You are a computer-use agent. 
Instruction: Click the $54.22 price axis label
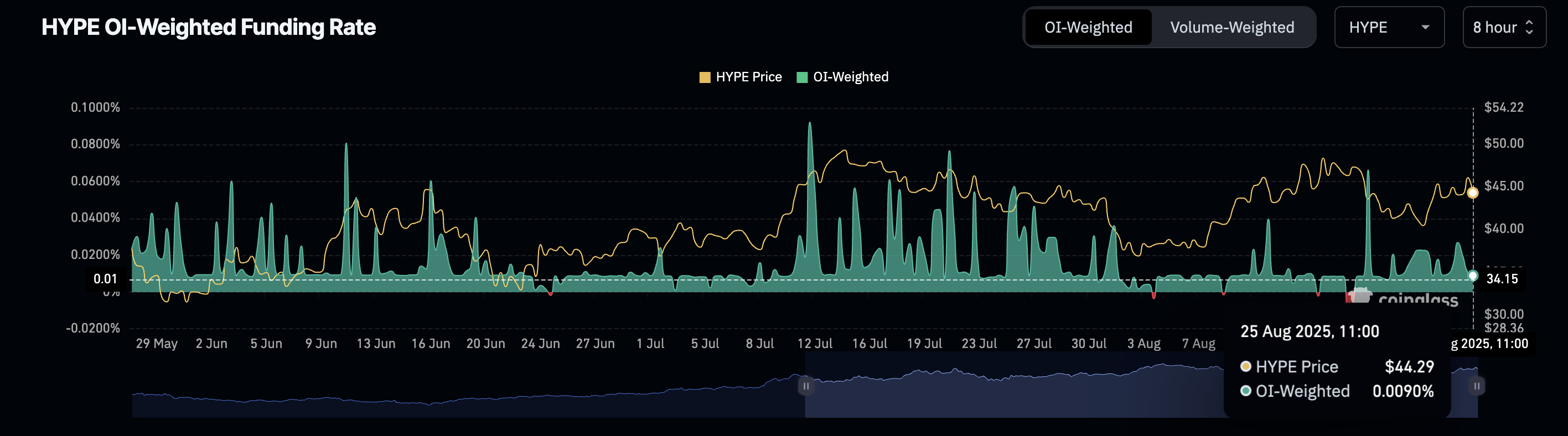[x=1504, y=108]
